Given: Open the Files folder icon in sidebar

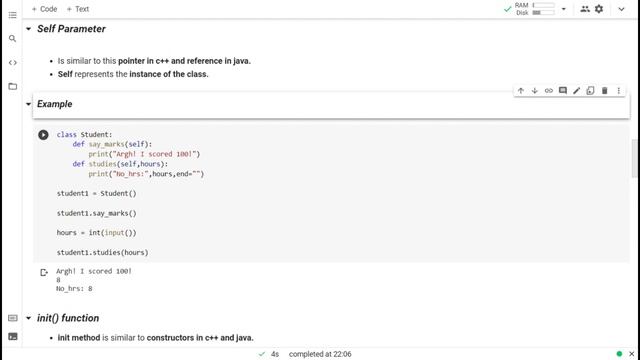Looking at the screenshot, I should [13, 86].
